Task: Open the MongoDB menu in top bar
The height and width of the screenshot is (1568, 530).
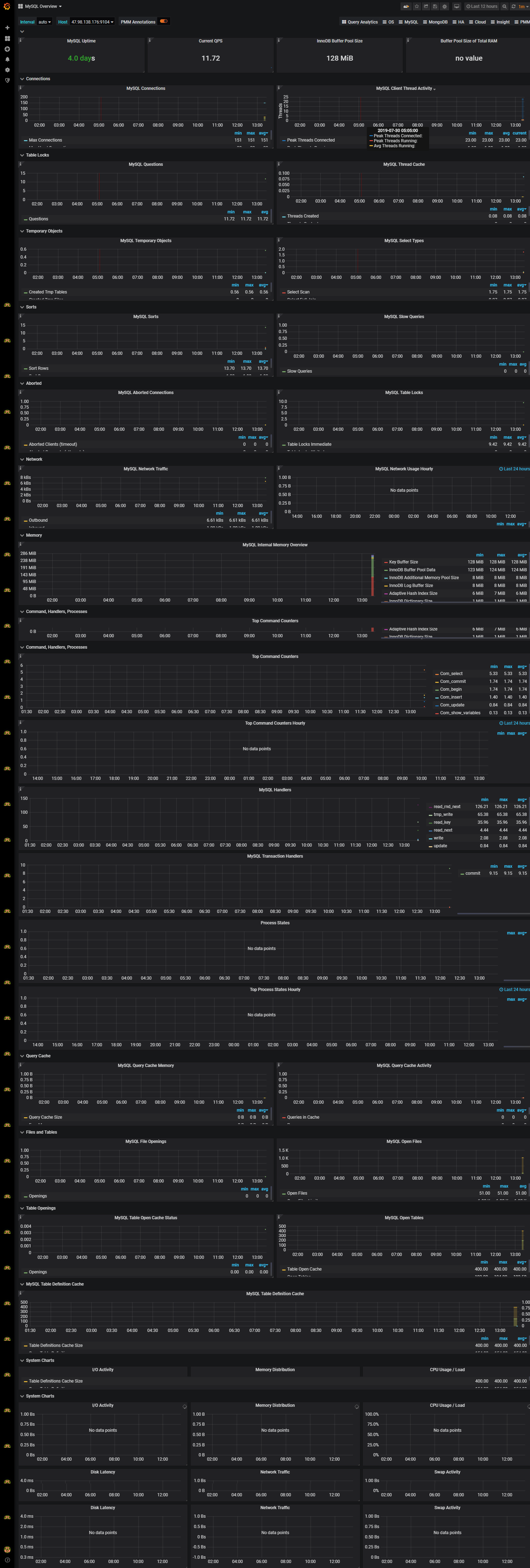Action: point(435,22)
